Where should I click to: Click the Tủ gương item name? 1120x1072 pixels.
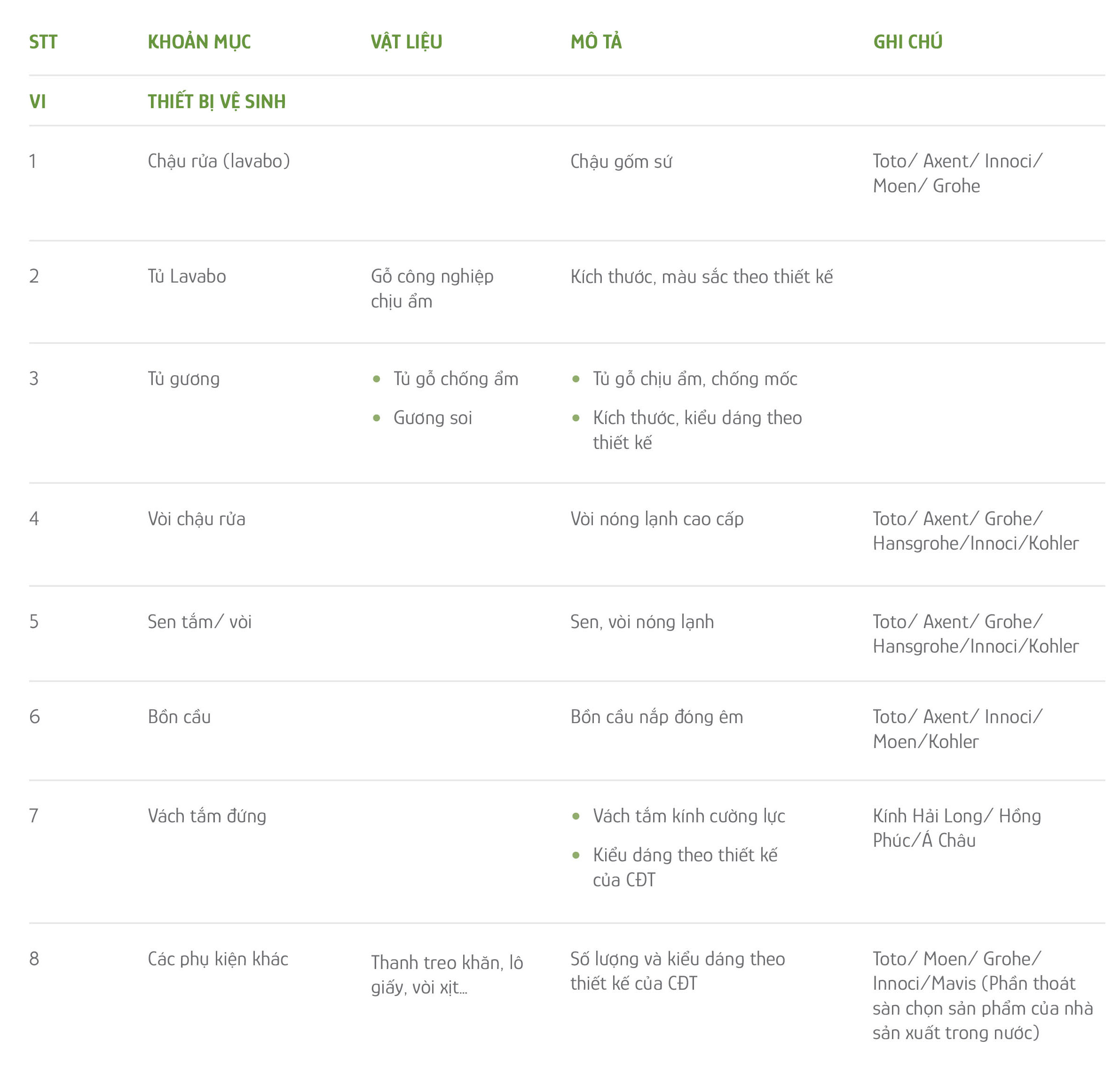pos(183,379)
